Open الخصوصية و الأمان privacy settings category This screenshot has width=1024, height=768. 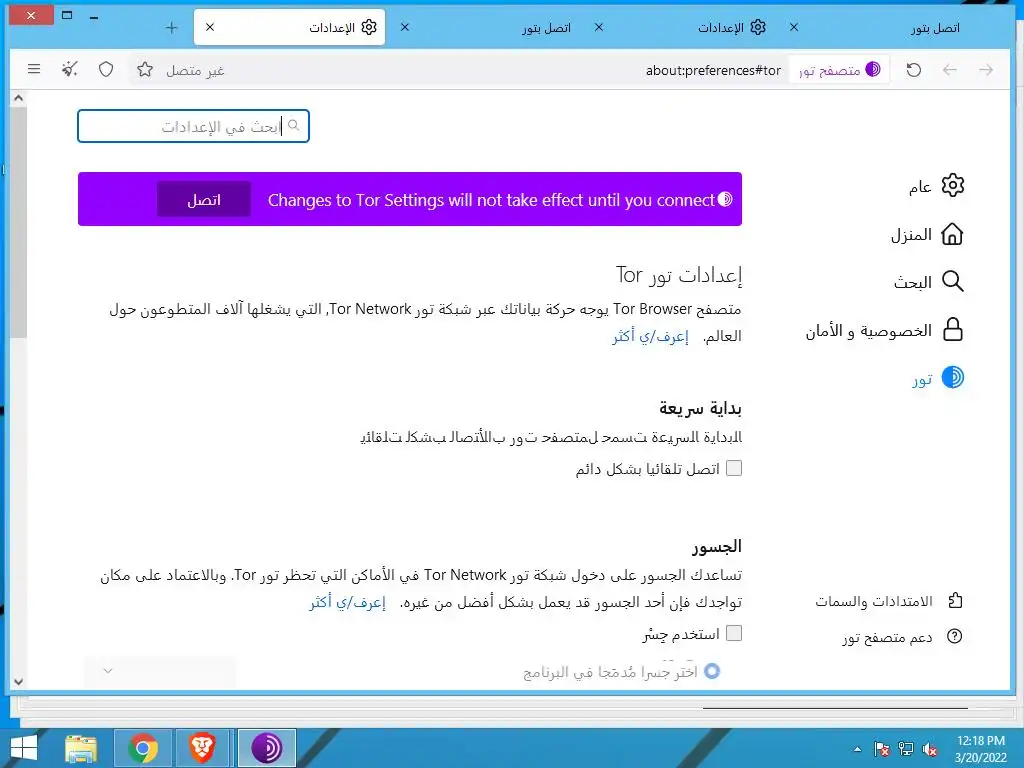[x=885, y=330]
